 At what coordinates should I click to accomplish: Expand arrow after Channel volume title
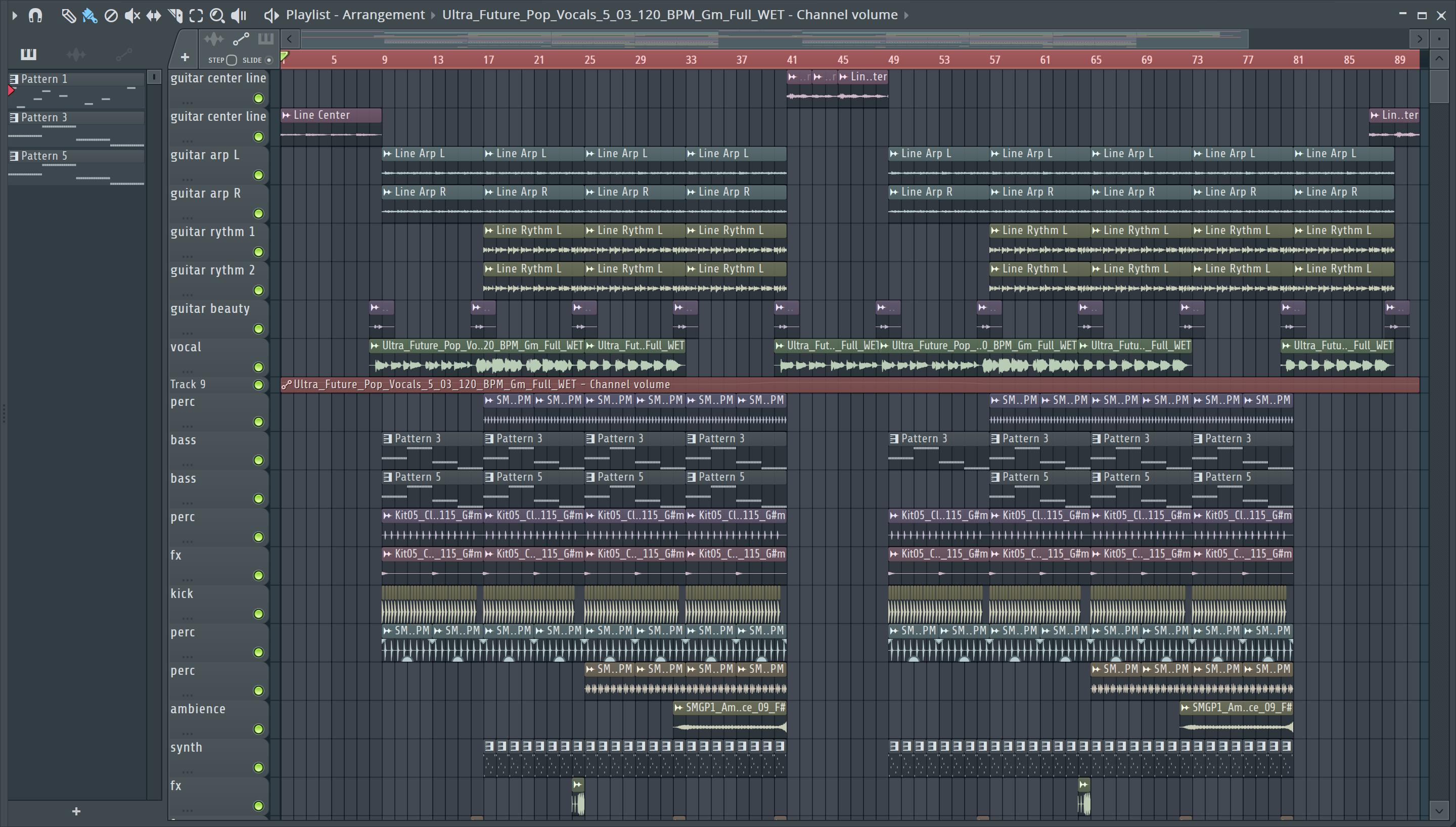coord(907,15)
